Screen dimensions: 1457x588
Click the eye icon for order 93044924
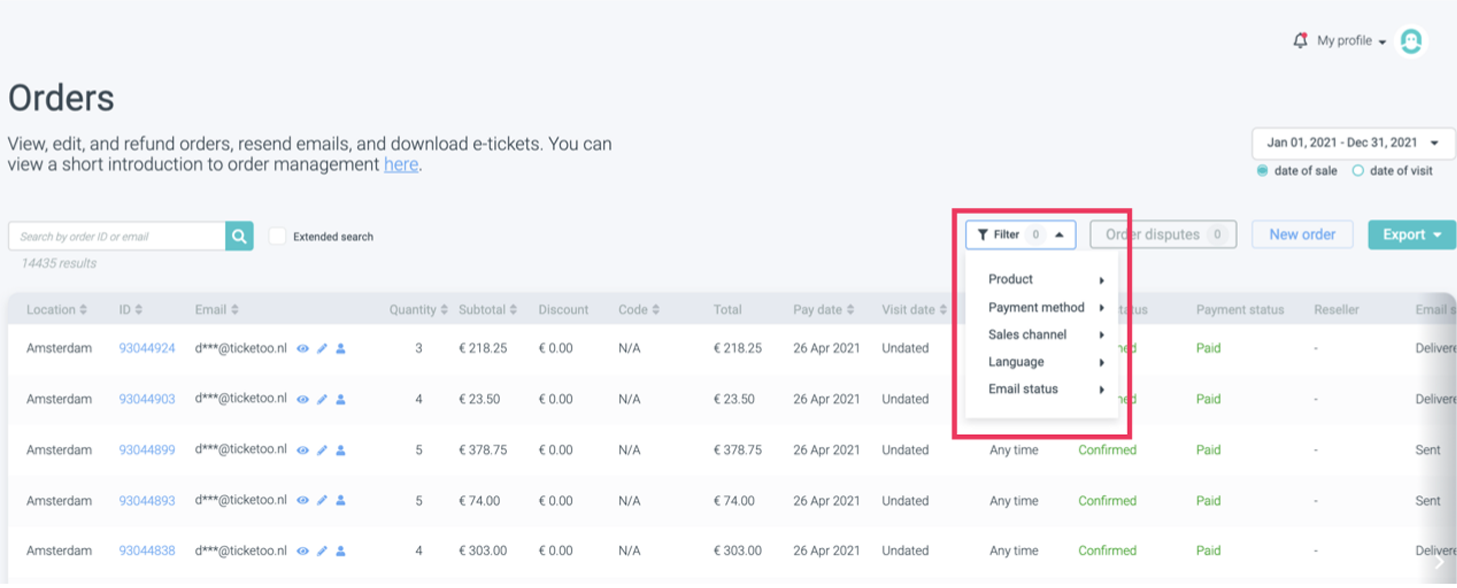[x=303, y=349]
